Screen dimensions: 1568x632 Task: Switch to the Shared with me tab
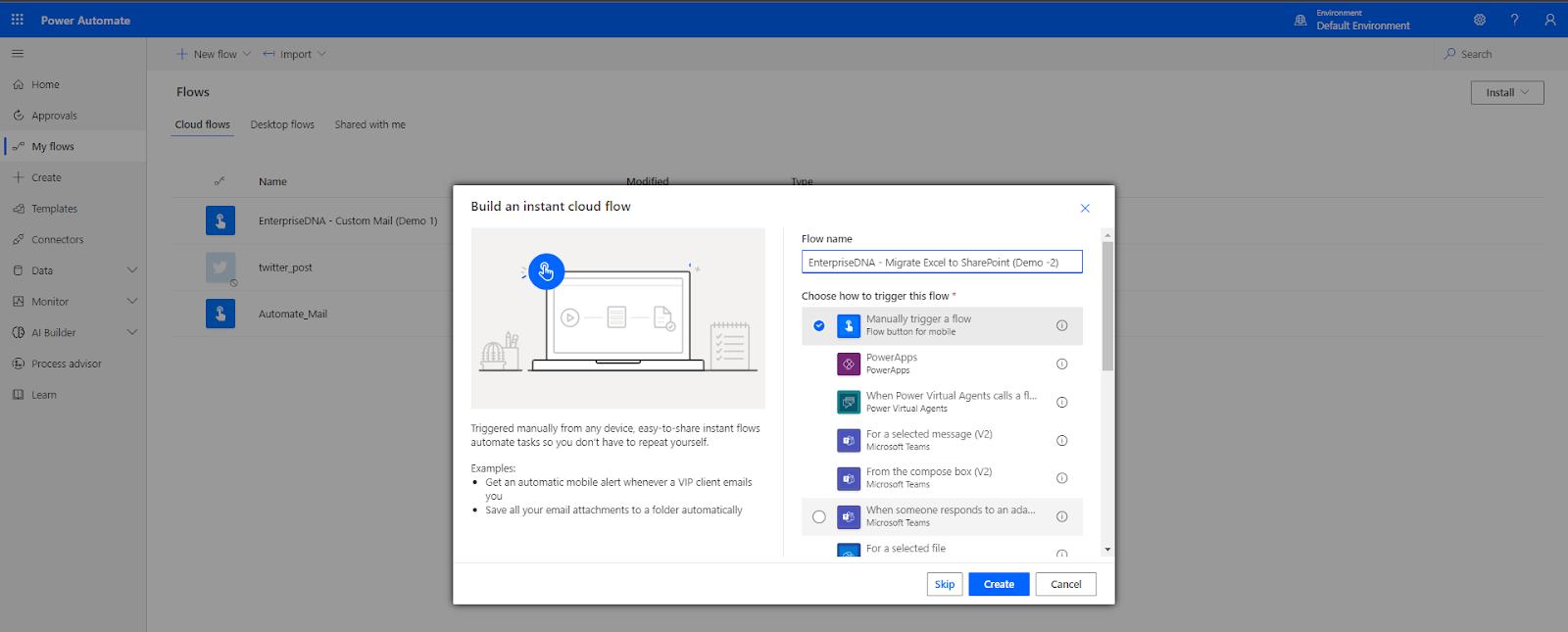[x=369, y=124]
